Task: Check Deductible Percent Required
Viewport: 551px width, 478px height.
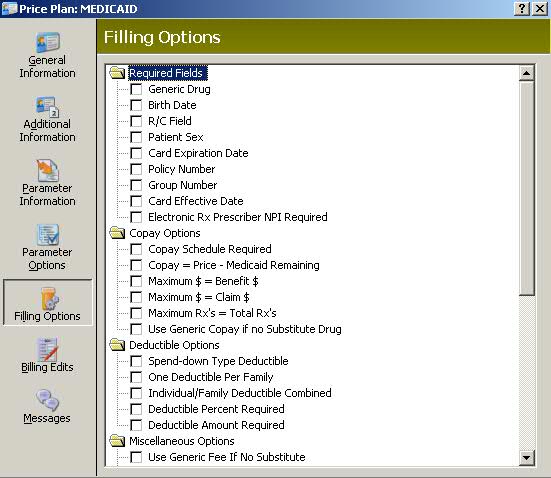Action: tap(136, 409)
